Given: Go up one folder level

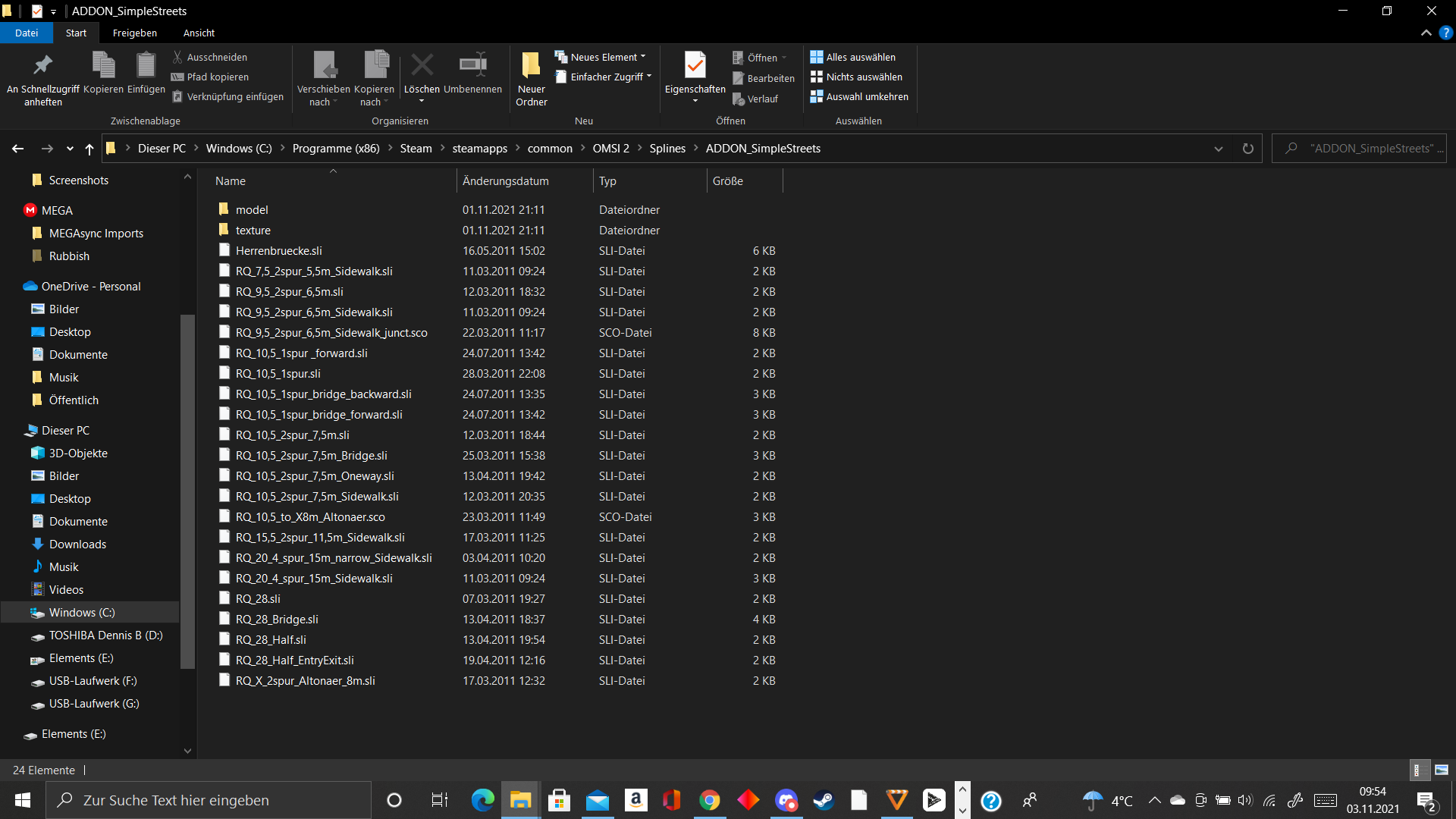Looking at the screenshot, I should pyautogui.click(x=89, y=149).
